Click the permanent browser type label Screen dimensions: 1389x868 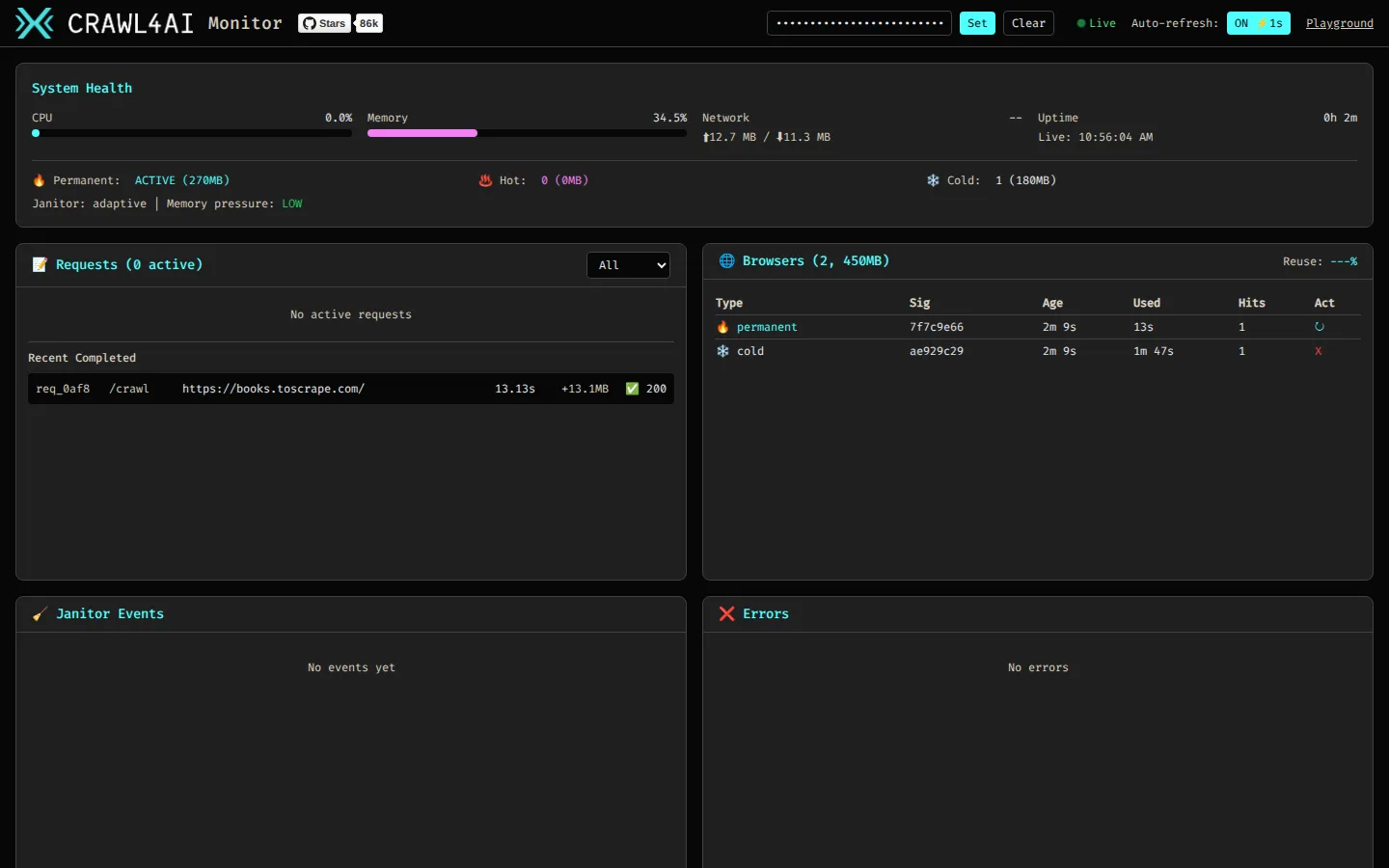pos(767,327)
